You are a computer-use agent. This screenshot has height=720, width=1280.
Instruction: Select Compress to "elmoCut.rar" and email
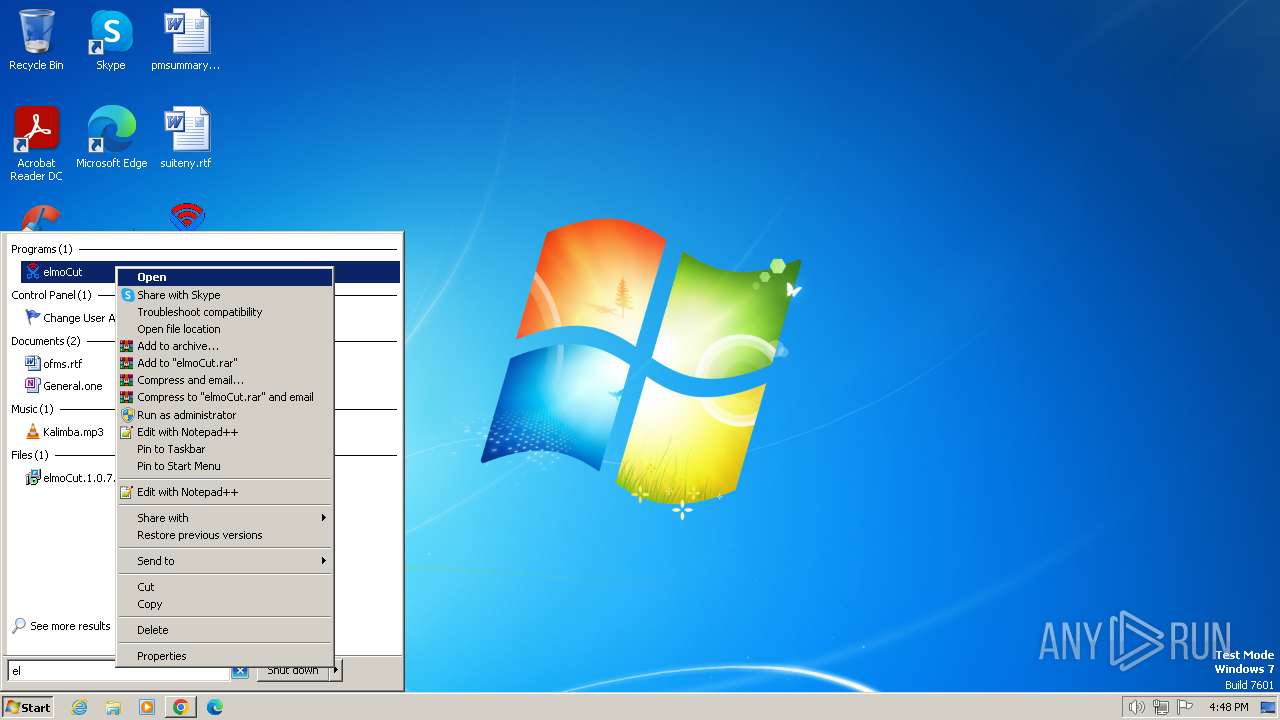225,397
